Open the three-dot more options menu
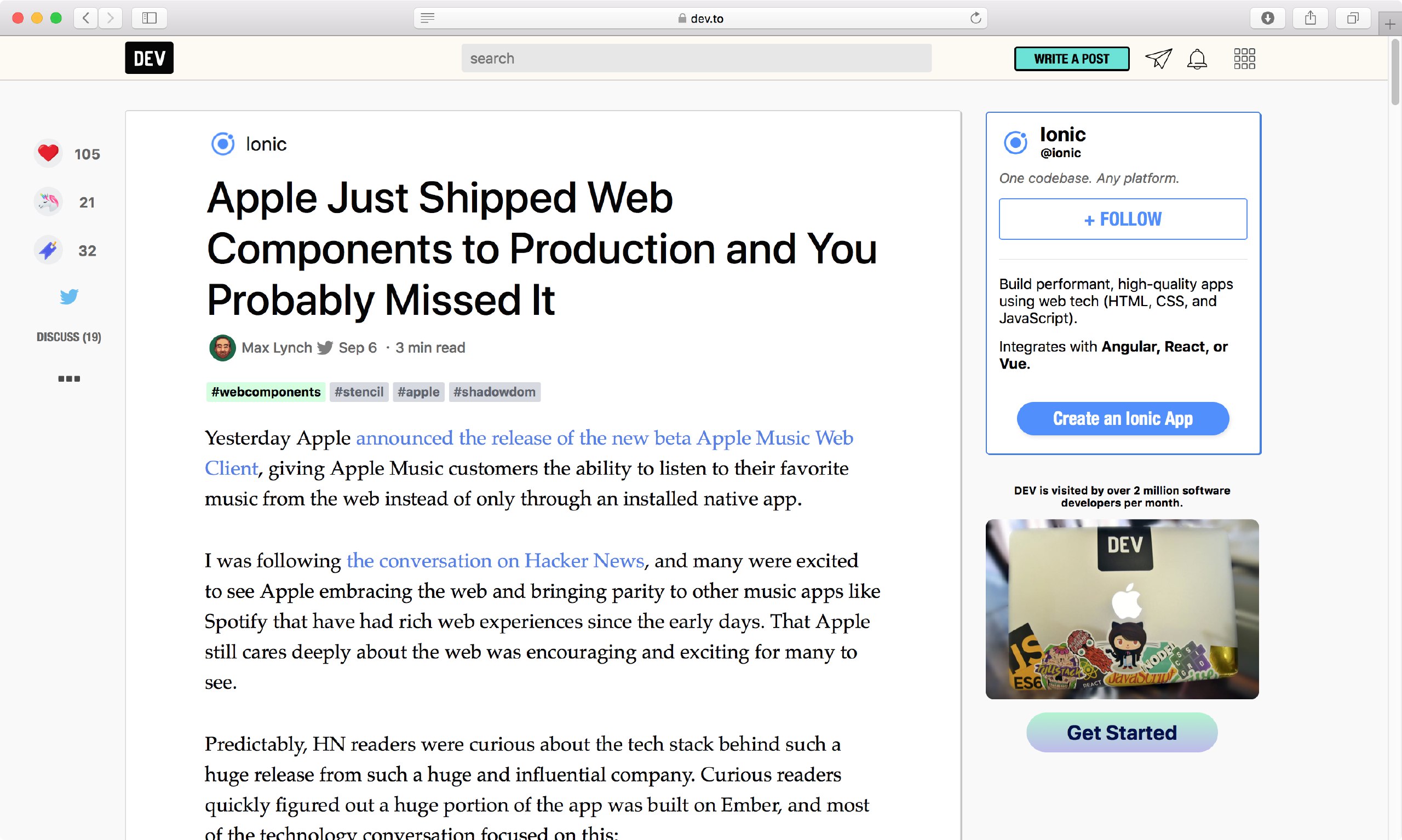Screen dimensions: 1402x840 69,378
